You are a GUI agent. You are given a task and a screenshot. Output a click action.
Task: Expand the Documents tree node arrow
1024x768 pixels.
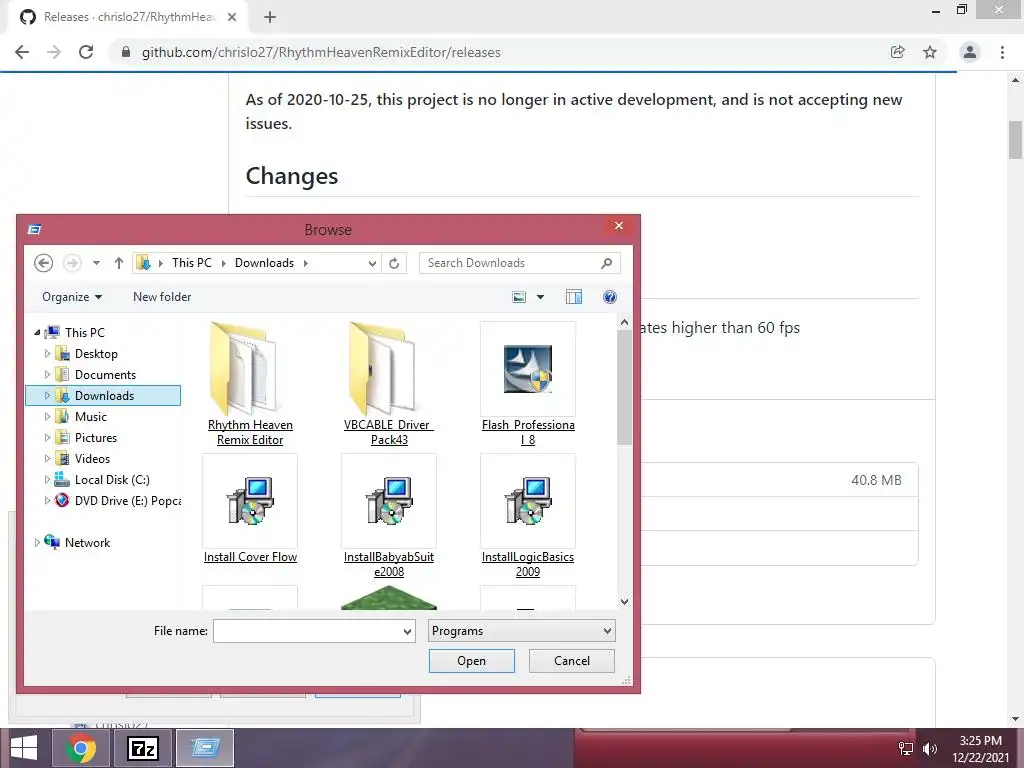tap(47, 375)
